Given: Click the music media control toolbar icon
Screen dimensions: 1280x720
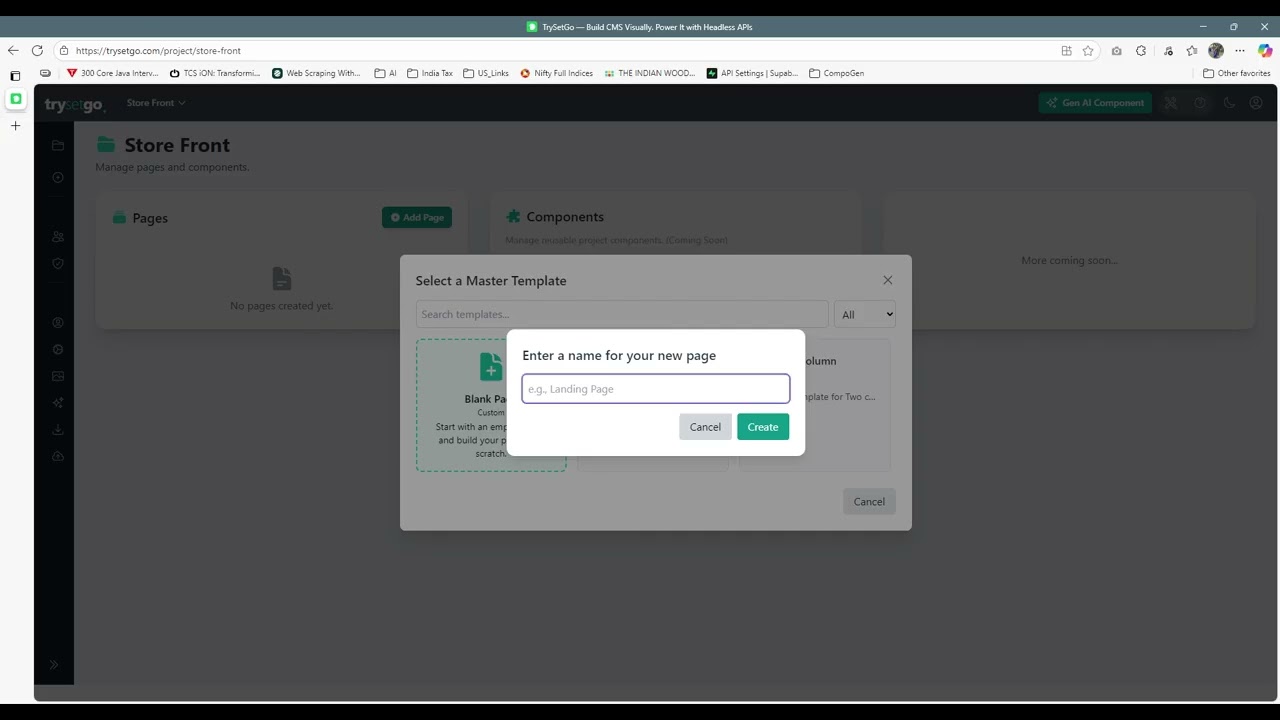Looking at the screenshot, I should click(x=1167, y=50).
